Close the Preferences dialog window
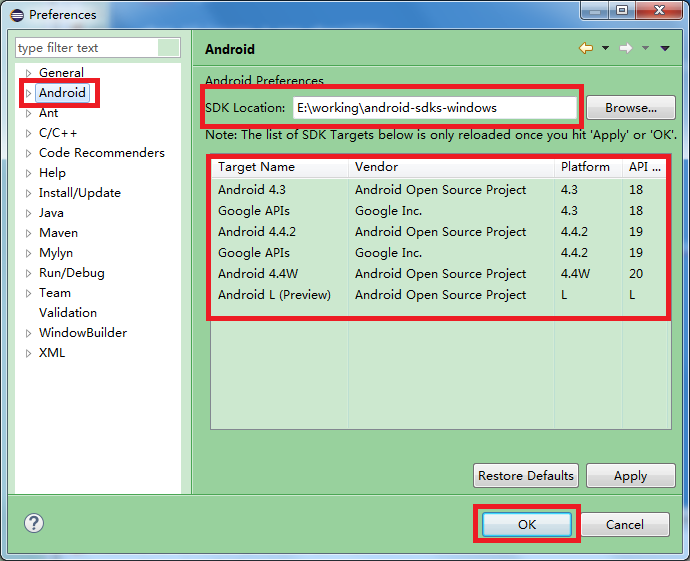This screenshot has width=690, height=561. [659, 10]
